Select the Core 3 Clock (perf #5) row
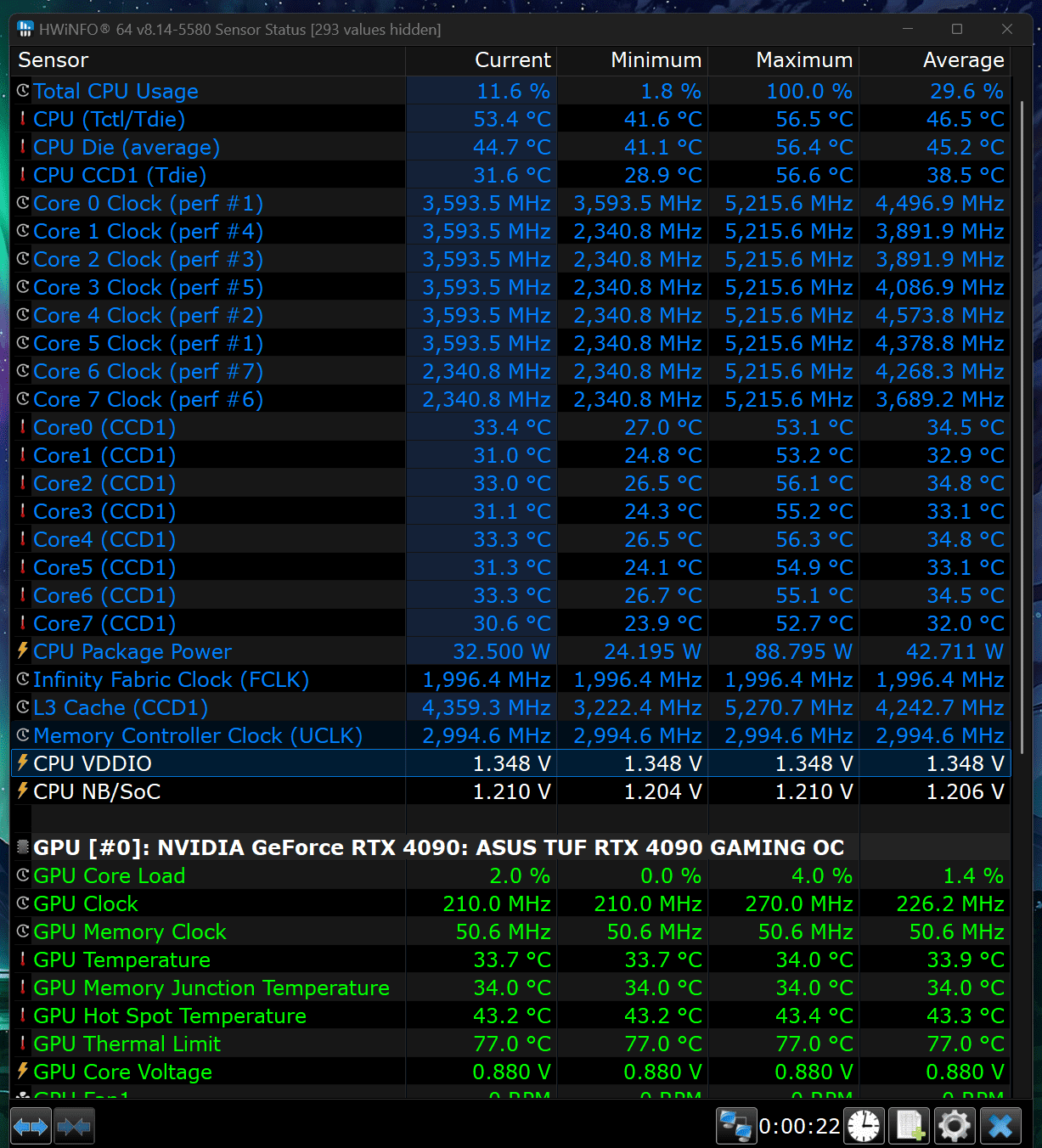 click(510, 287)
